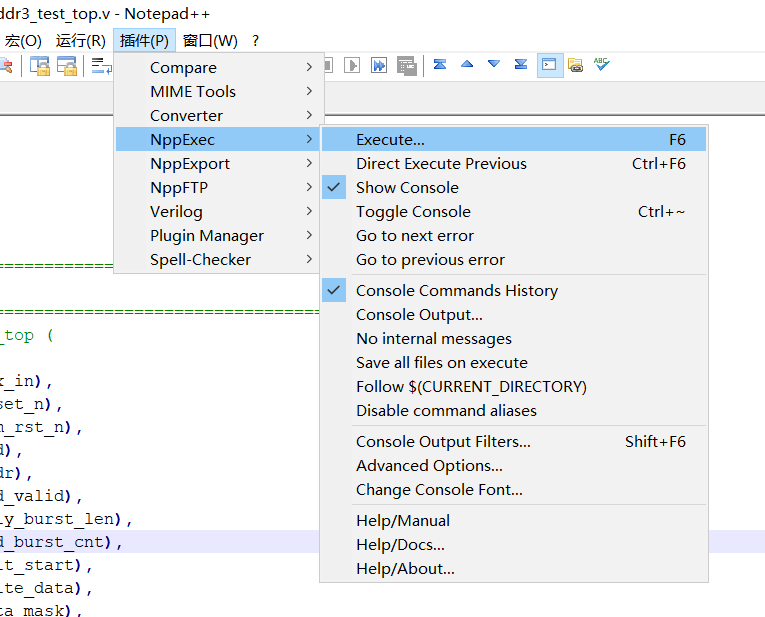Click the highlighted burst_cnt code line
Image resolution: width=765 pixels, height=617 pixels.
[60, 542]
